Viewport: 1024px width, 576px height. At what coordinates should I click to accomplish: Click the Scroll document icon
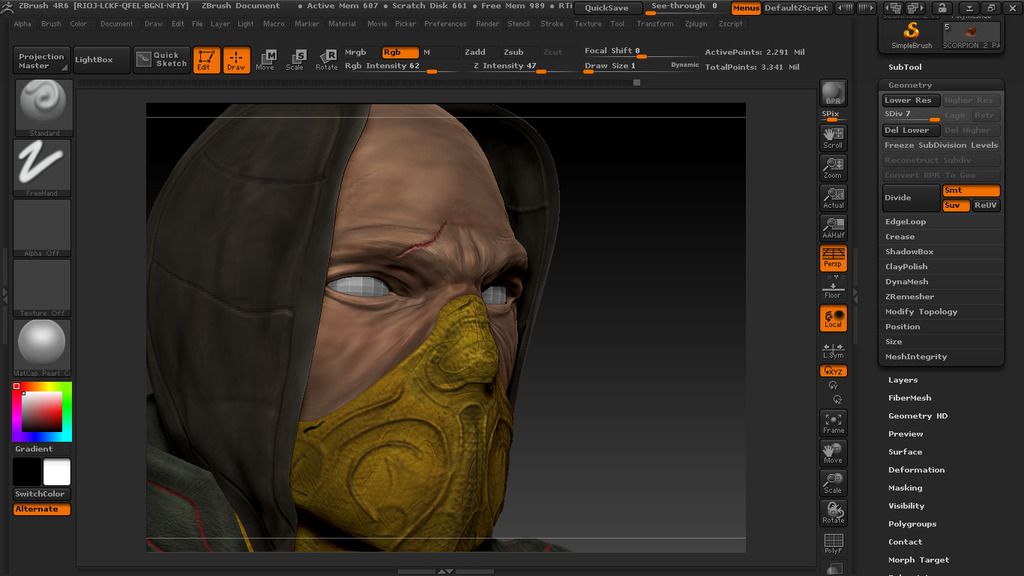(x=833, y=137)
